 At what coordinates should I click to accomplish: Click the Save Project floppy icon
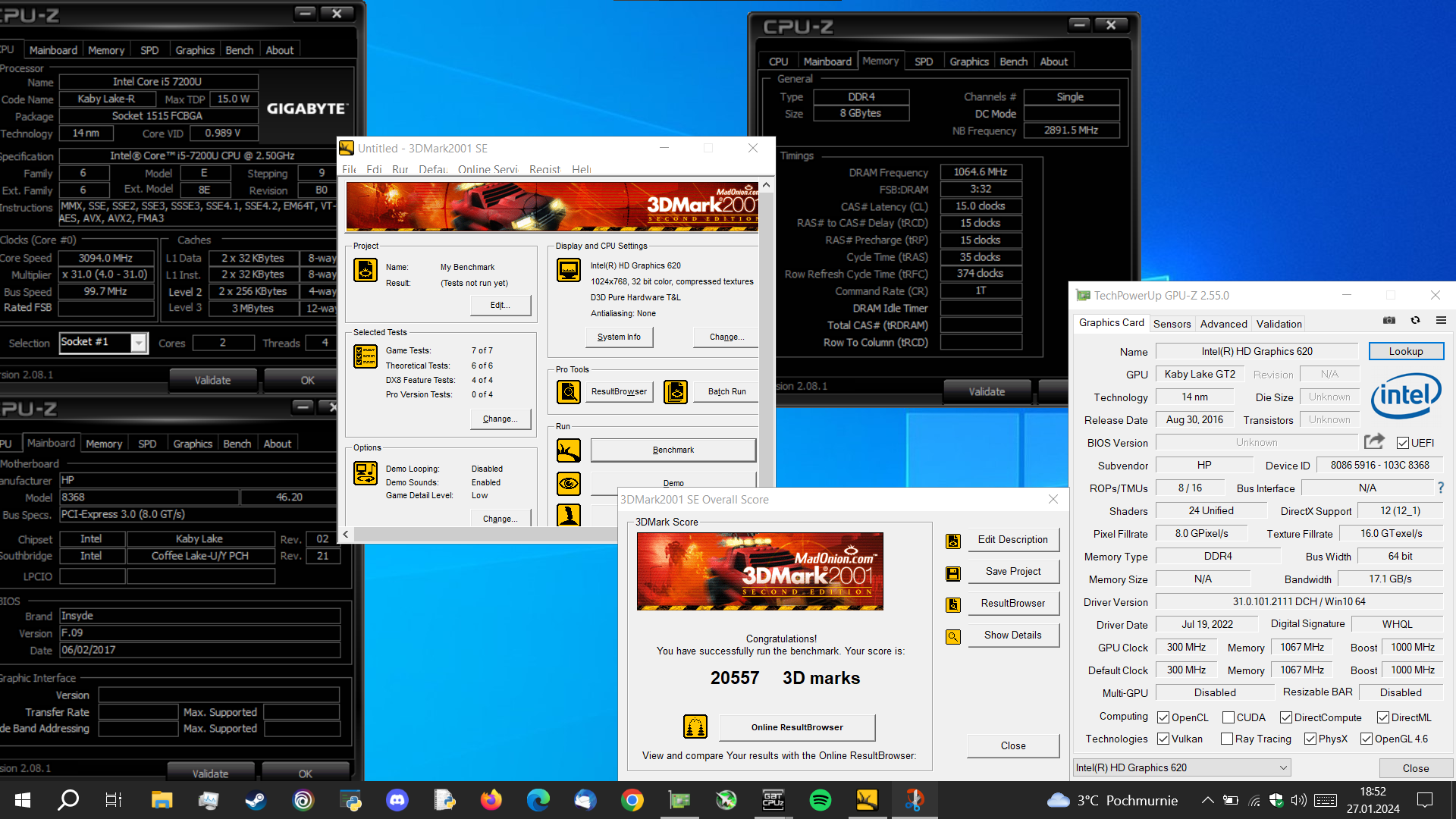click(x=953, y=573)
